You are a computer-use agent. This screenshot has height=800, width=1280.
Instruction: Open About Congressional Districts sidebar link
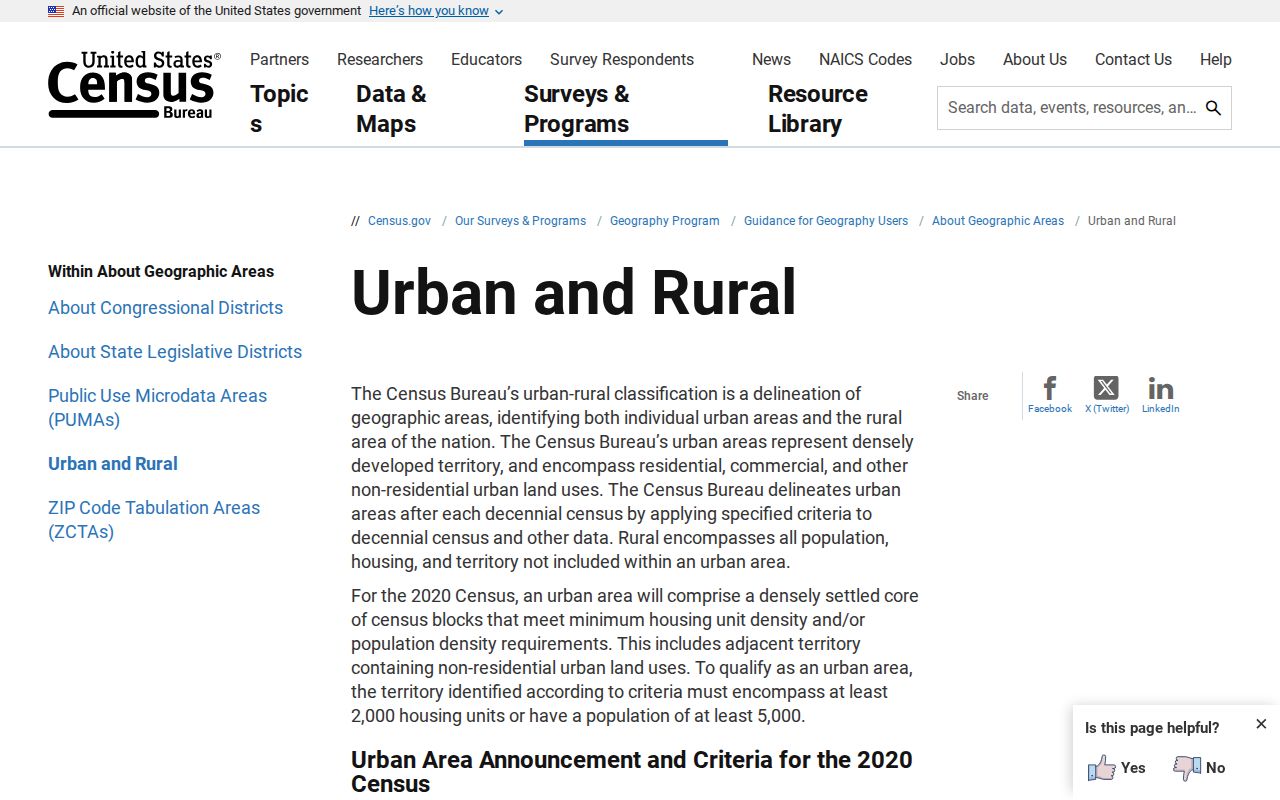coord(165,308)
